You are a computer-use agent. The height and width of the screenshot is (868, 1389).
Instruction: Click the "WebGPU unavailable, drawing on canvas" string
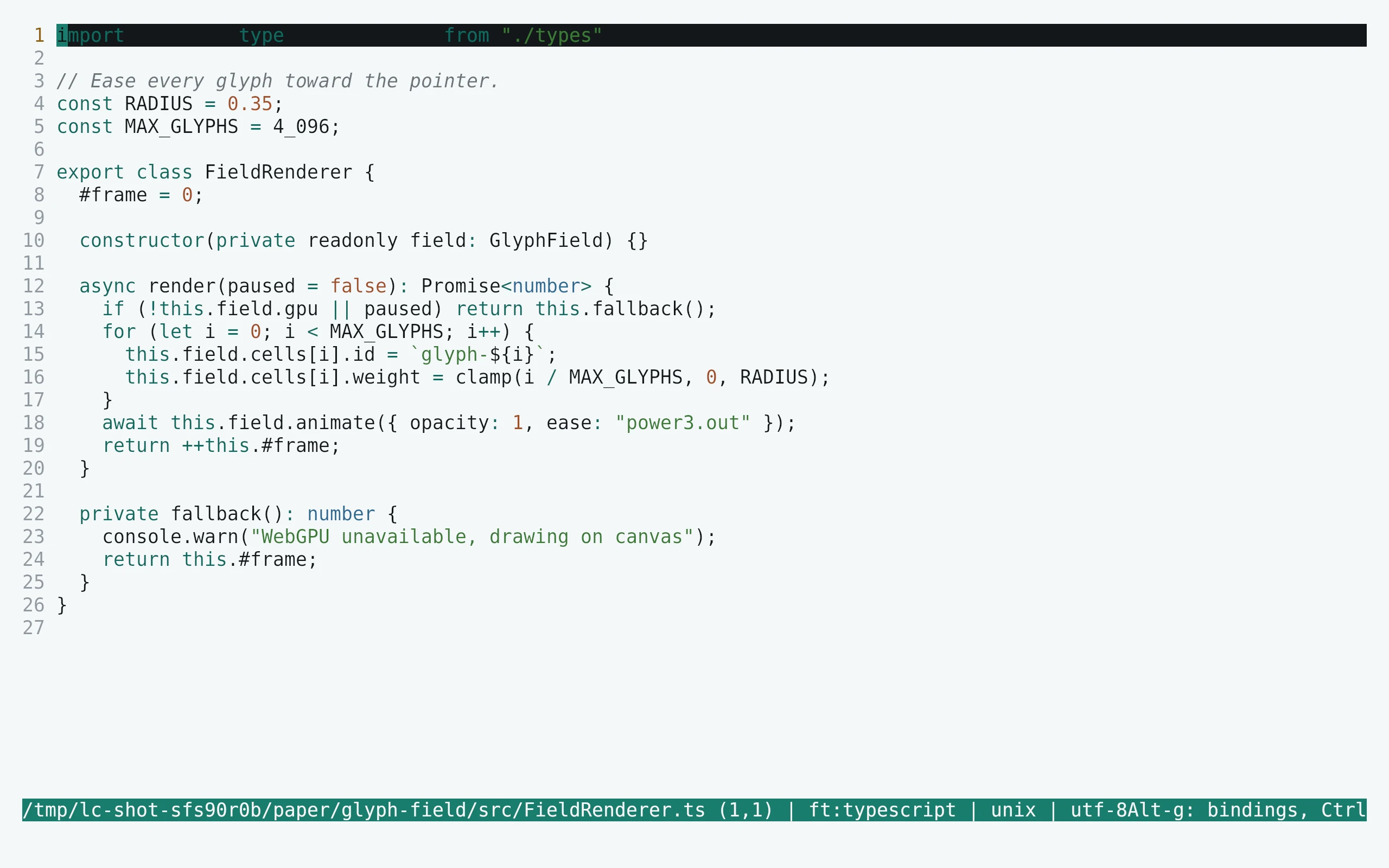(472, 537)
